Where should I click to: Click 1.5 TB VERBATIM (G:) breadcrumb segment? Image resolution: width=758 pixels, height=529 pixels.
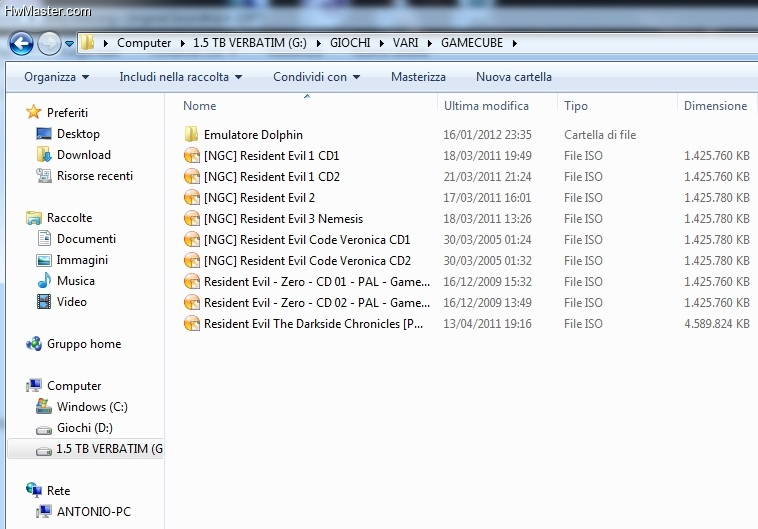[x=250, y=43]
